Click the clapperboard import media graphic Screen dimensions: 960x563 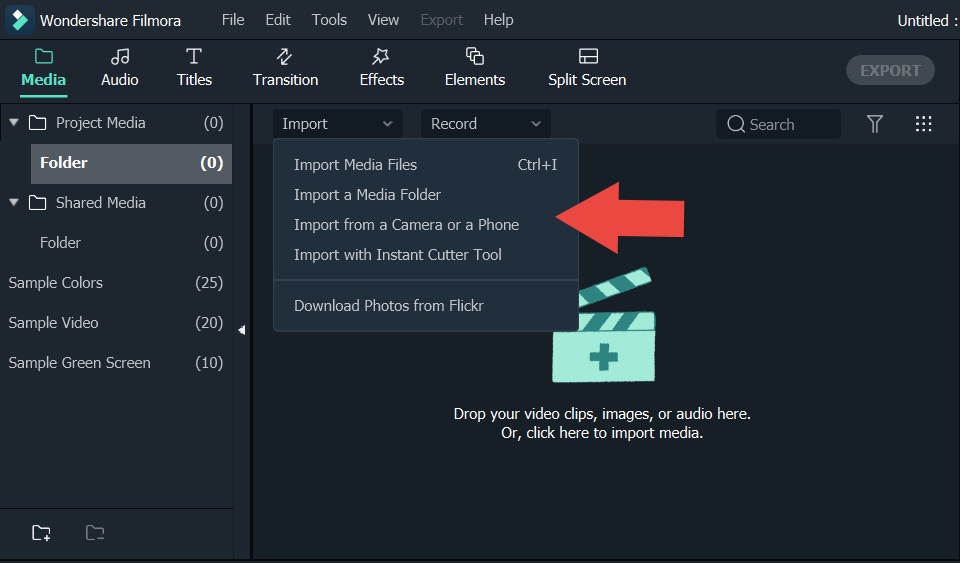coord(604,326)
